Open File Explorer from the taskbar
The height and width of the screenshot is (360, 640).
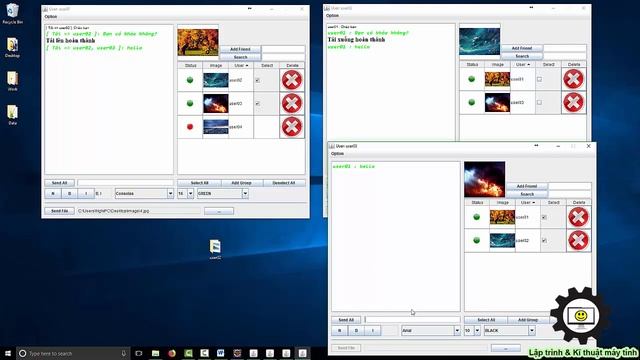click(x=156, y=353)
